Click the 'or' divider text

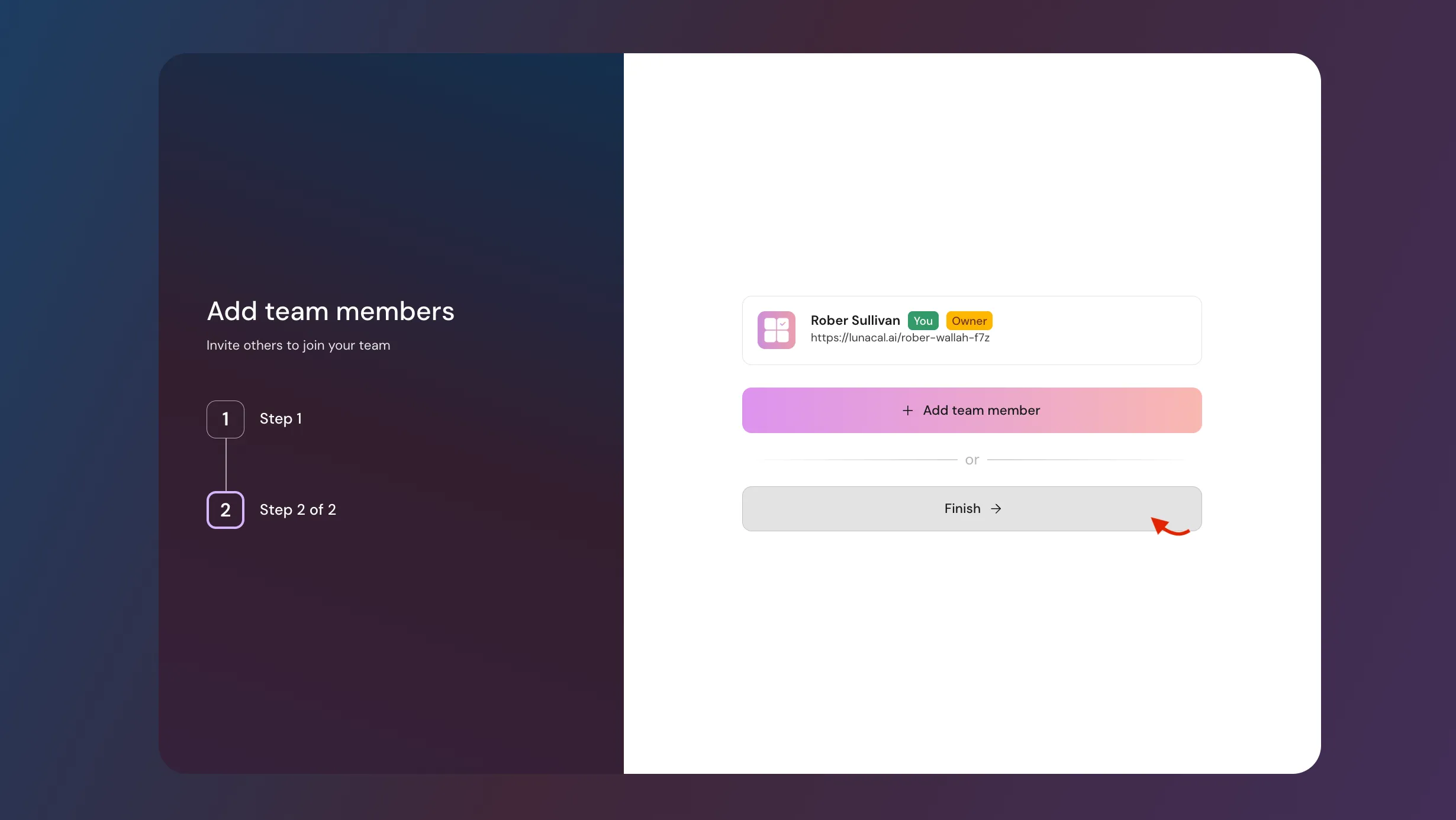[x=972, y=460]
